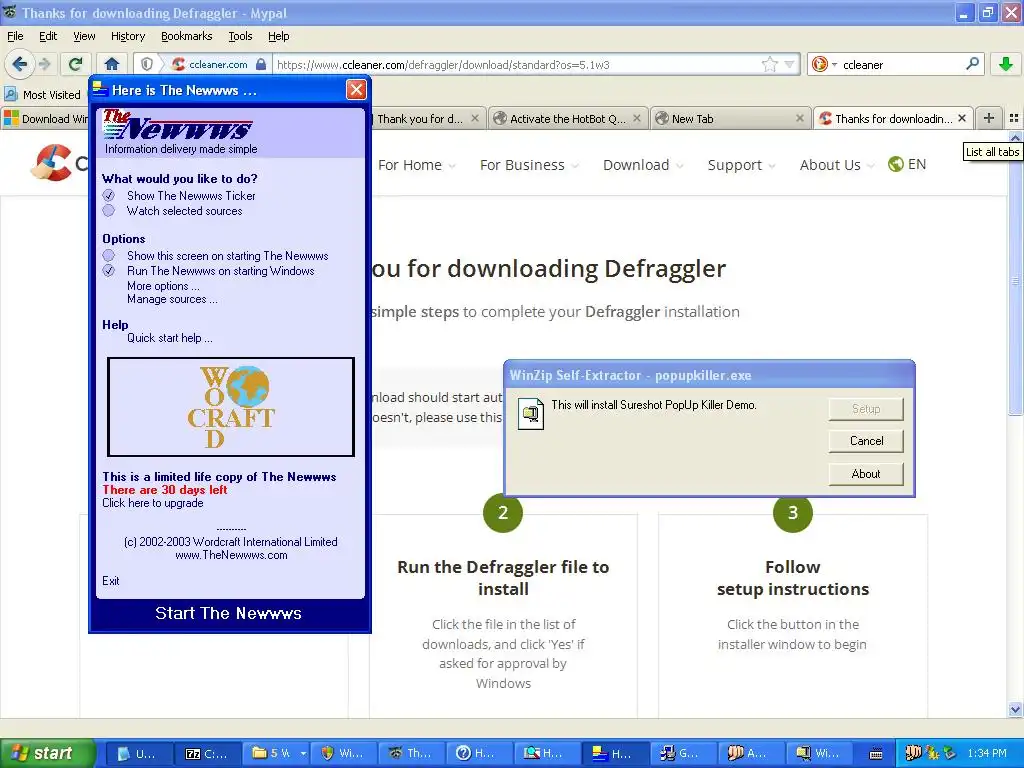Open the URL history dropdown arrow
Viewport: 1024px width, 768px height.
click(x=789, y=64)
